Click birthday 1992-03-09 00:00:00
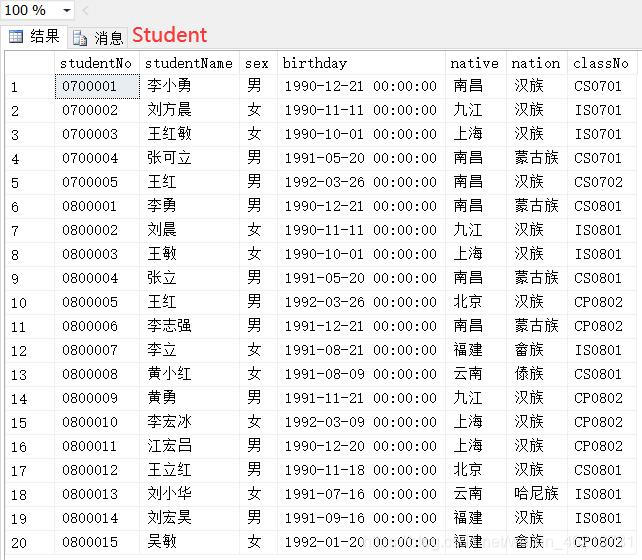 coord(361,422)
